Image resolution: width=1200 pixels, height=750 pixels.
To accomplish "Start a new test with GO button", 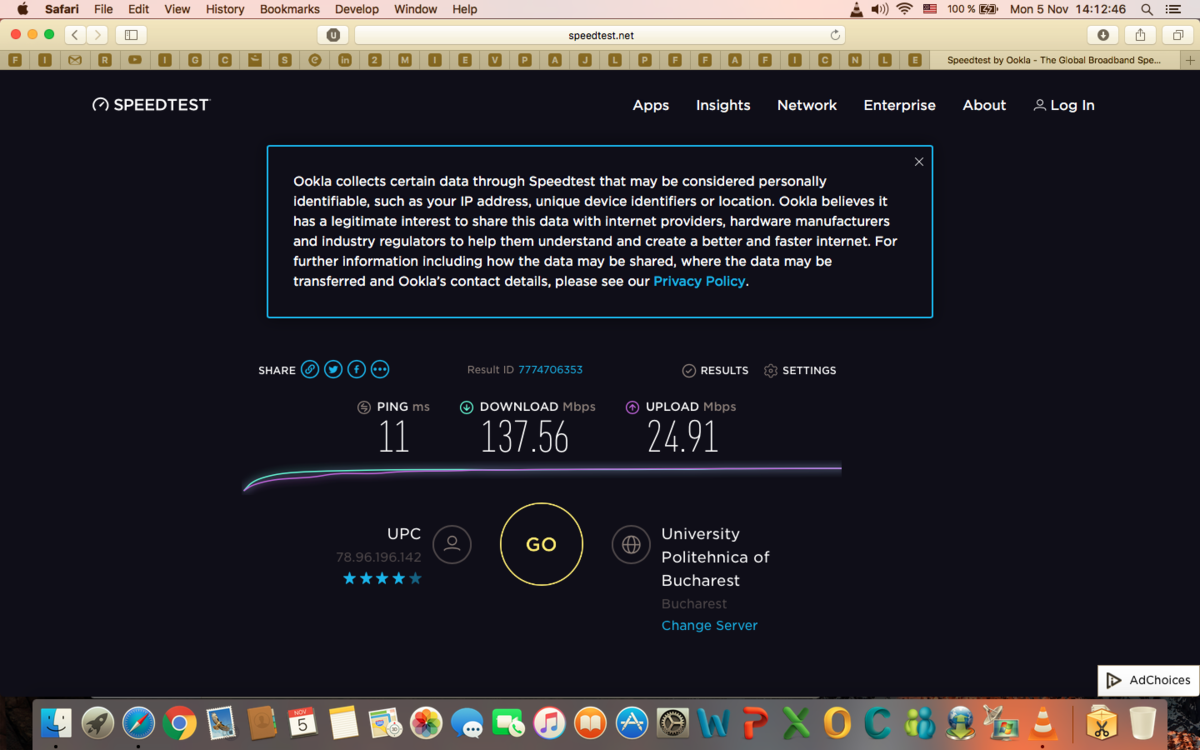I will point(541,545).
